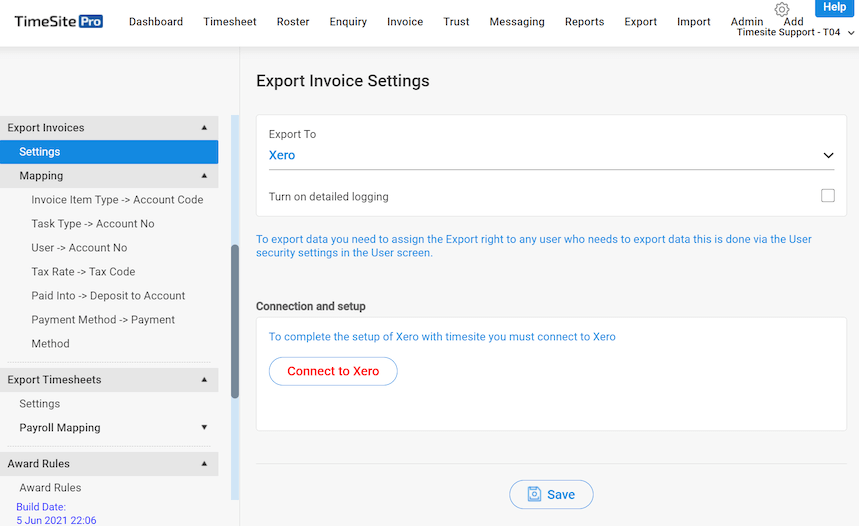Open Task Type -> Account No mapping
The width and height of the screenshot is (859, 526).
click(93, 224)
